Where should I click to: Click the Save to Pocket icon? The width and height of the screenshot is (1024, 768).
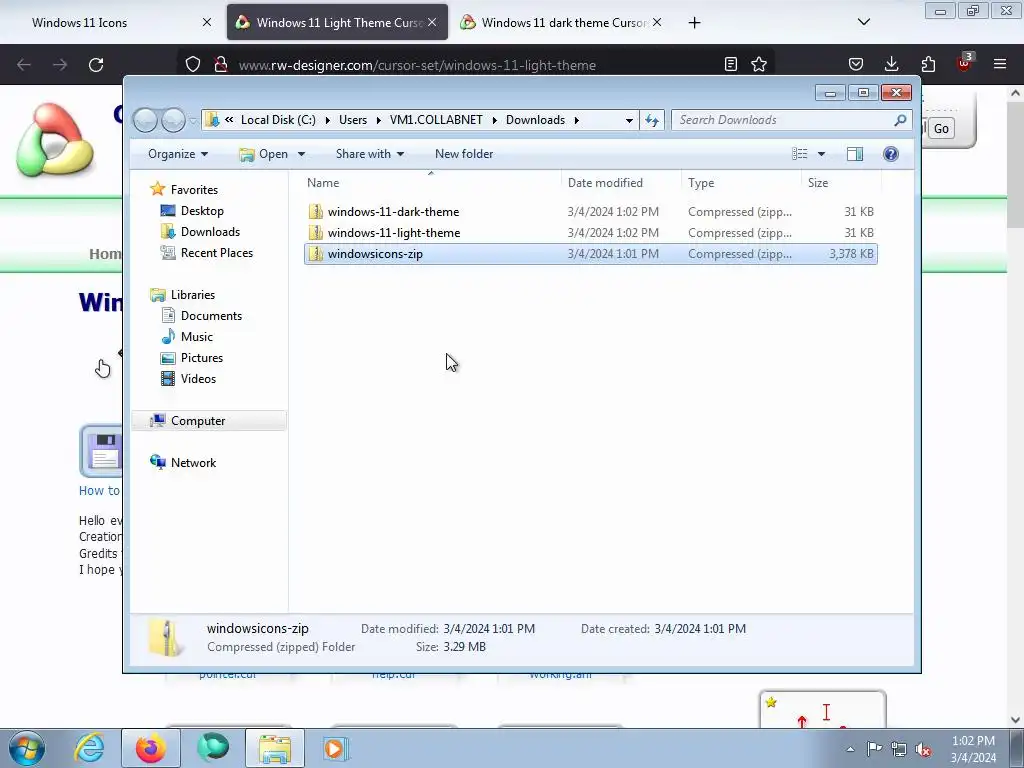[856, 64]
